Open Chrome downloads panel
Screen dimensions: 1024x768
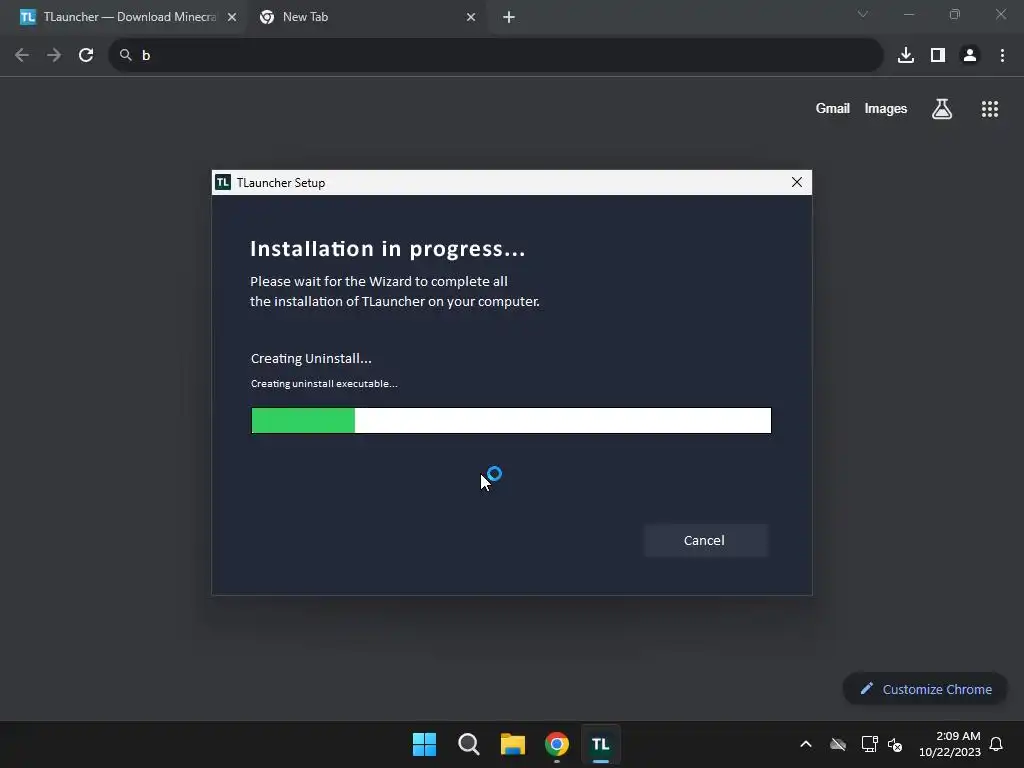[906, 55]
